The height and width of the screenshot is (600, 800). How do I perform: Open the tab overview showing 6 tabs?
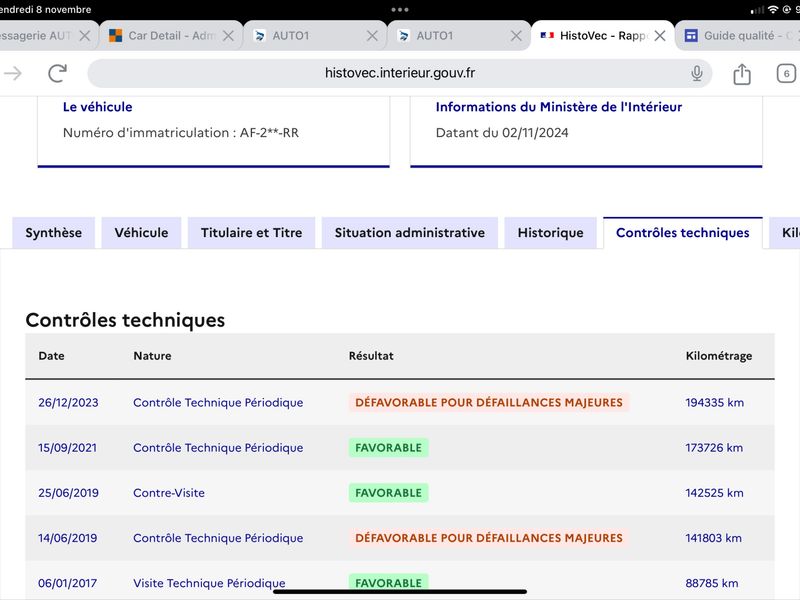pos(786,73)
